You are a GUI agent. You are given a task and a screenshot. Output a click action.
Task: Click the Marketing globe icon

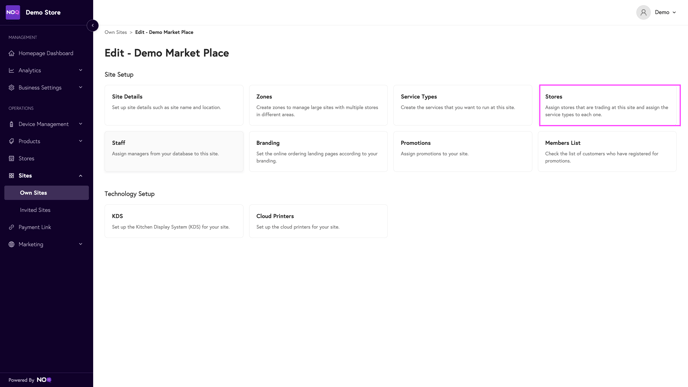[x=11, y=244]
